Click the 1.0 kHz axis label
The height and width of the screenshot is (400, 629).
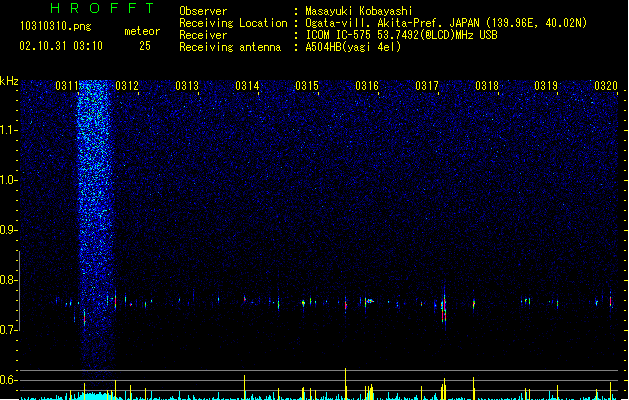point(9,180)
